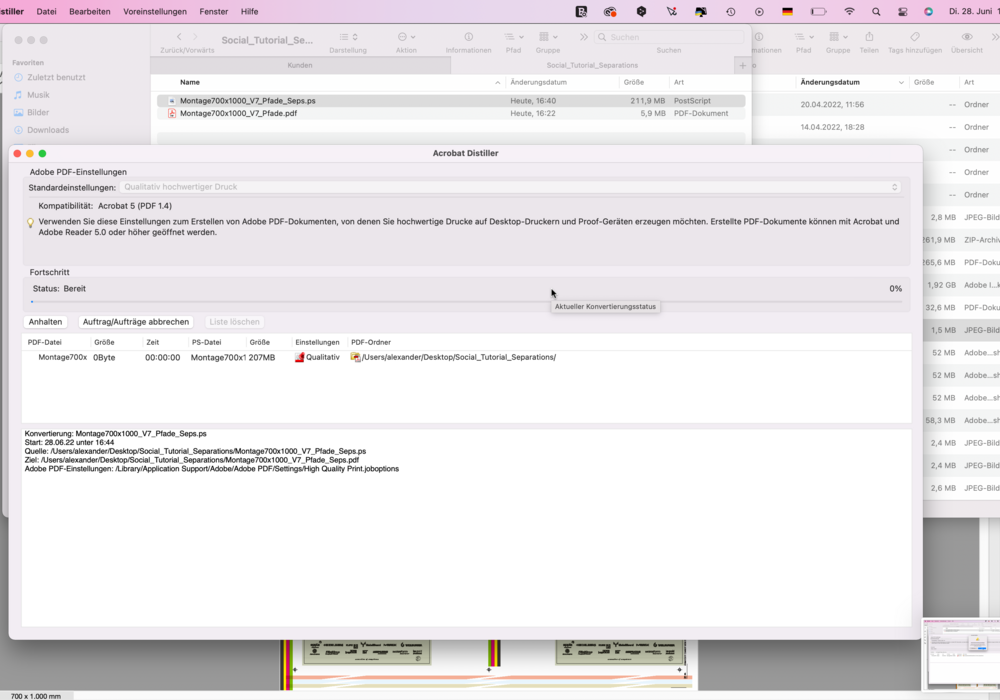
Task: Sort by Art in front Finder window
Action: pos(679,82)
